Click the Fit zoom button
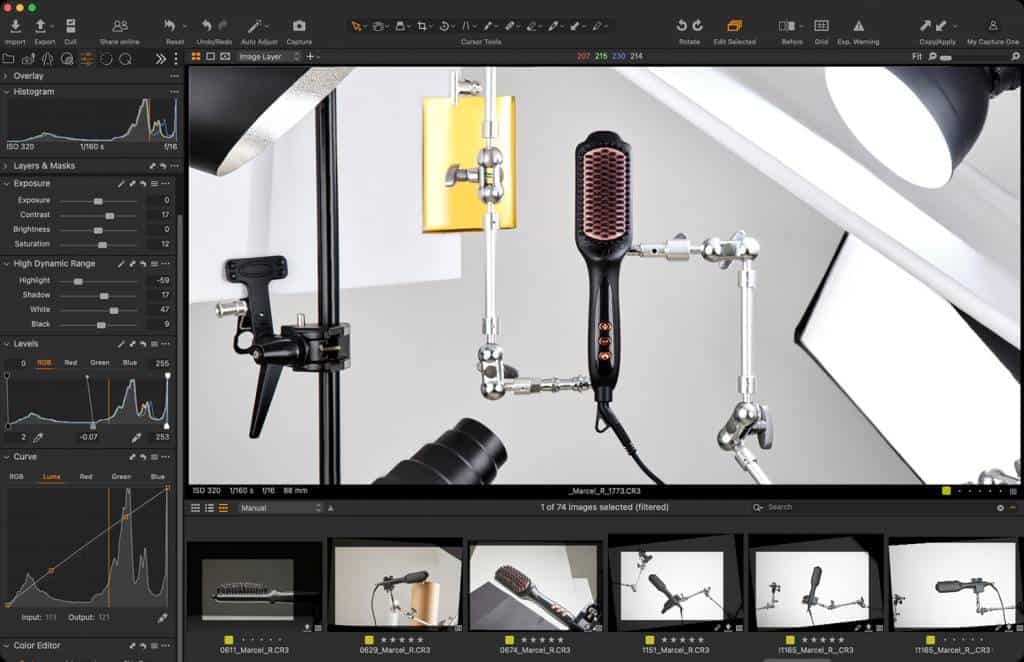This screenshot has height=662, width=1024. [x=917, y=57]
